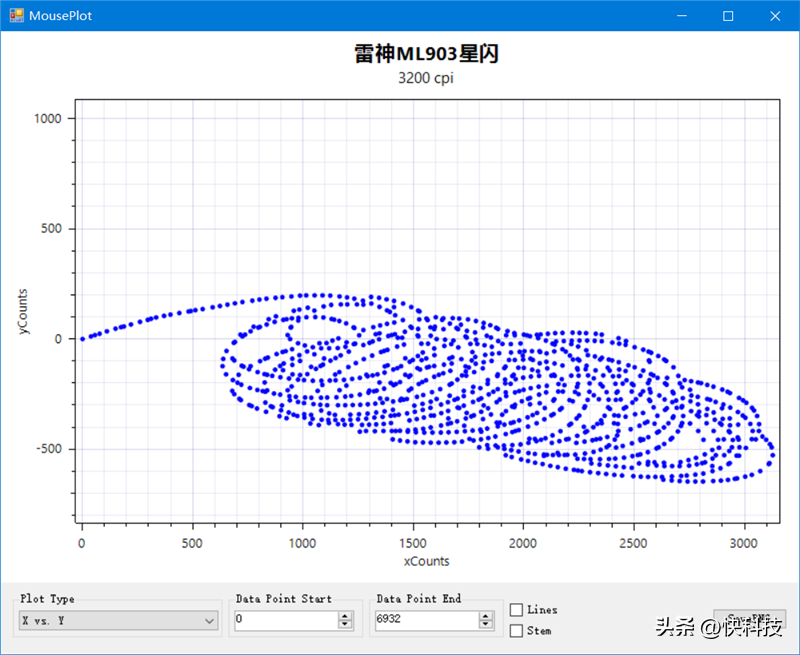This screenshot has width=800, height=655.
Task: Click the 2000 tick label on x-axis
Action: pyautogui.click(x=523, y=543)
